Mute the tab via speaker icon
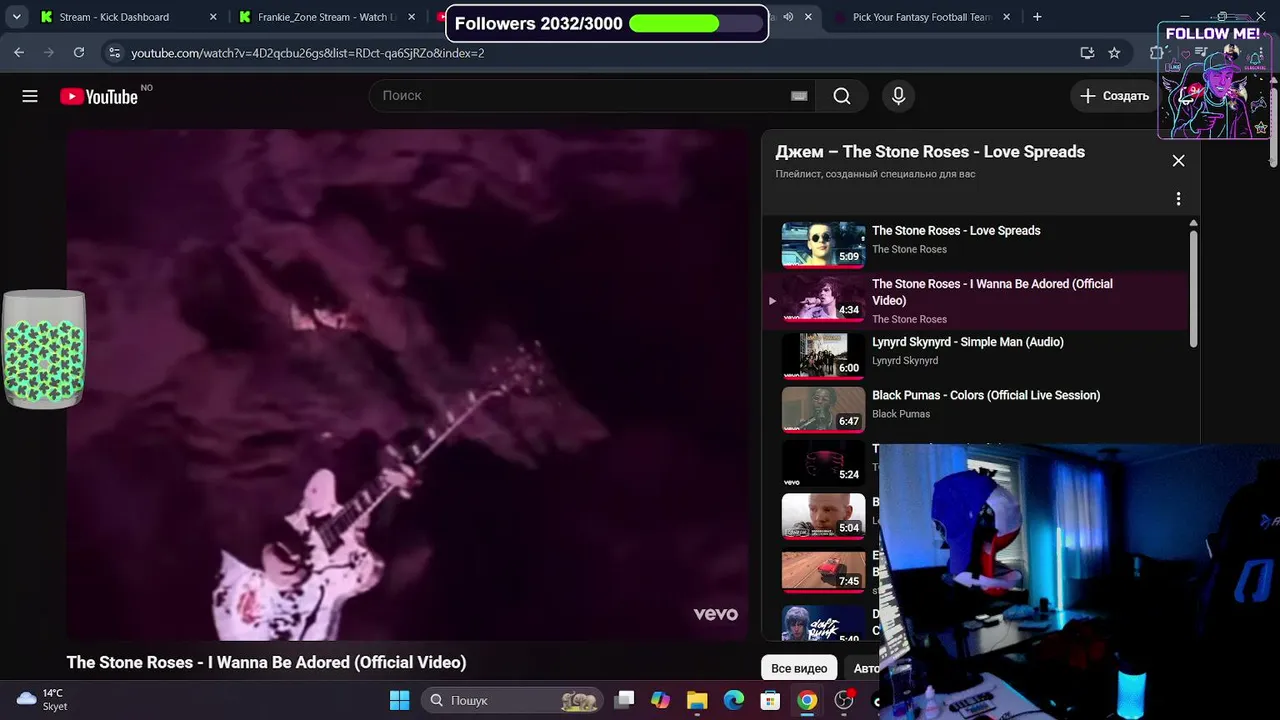This screenshot has width=1280, height=720. (788, 17)
